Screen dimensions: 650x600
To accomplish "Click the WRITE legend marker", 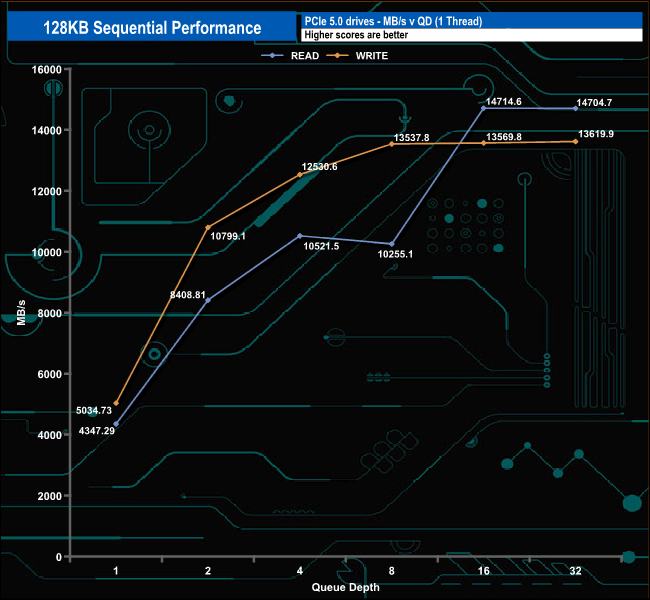I will [x=337, y=56].
